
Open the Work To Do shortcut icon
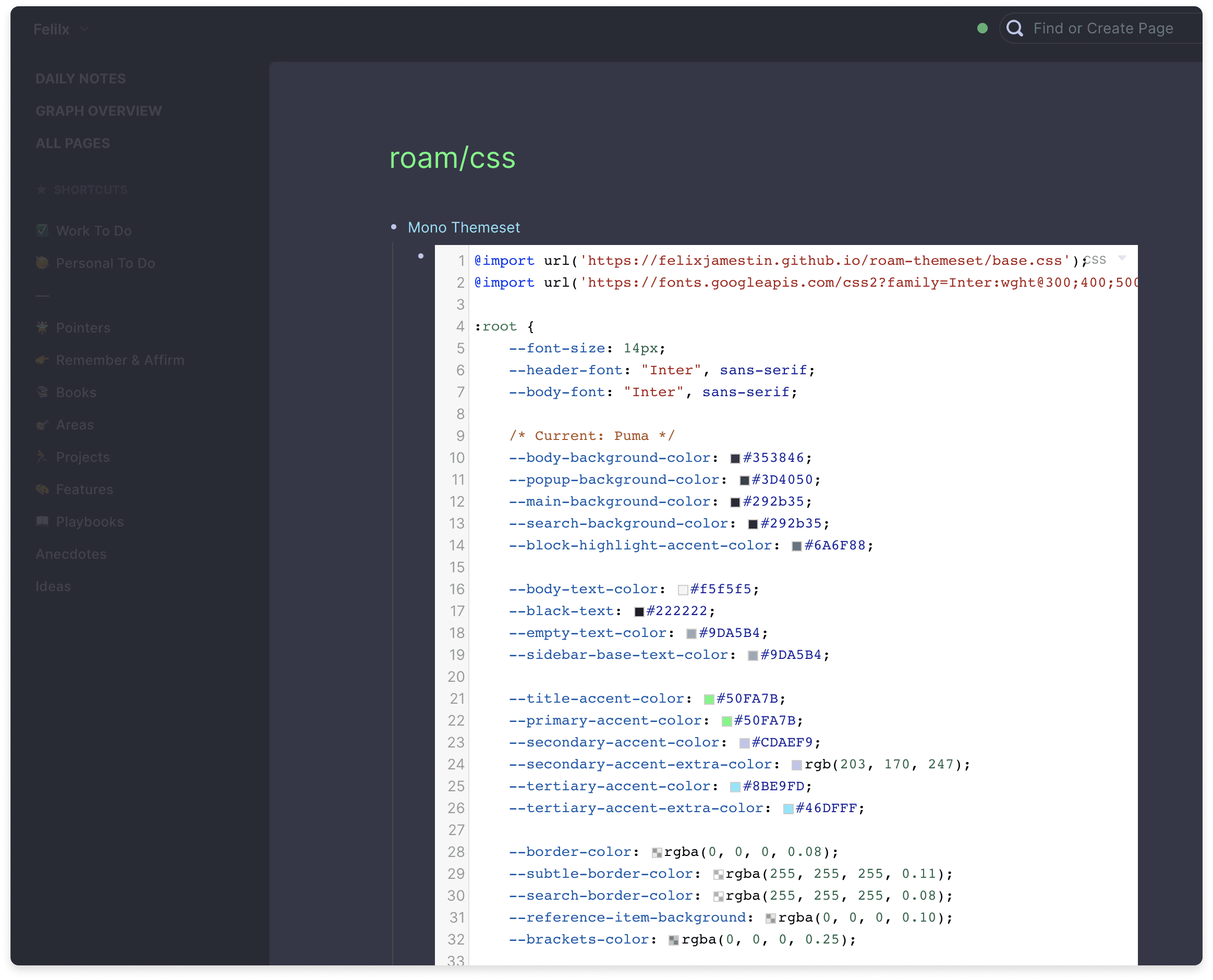(x=42, y=230)
